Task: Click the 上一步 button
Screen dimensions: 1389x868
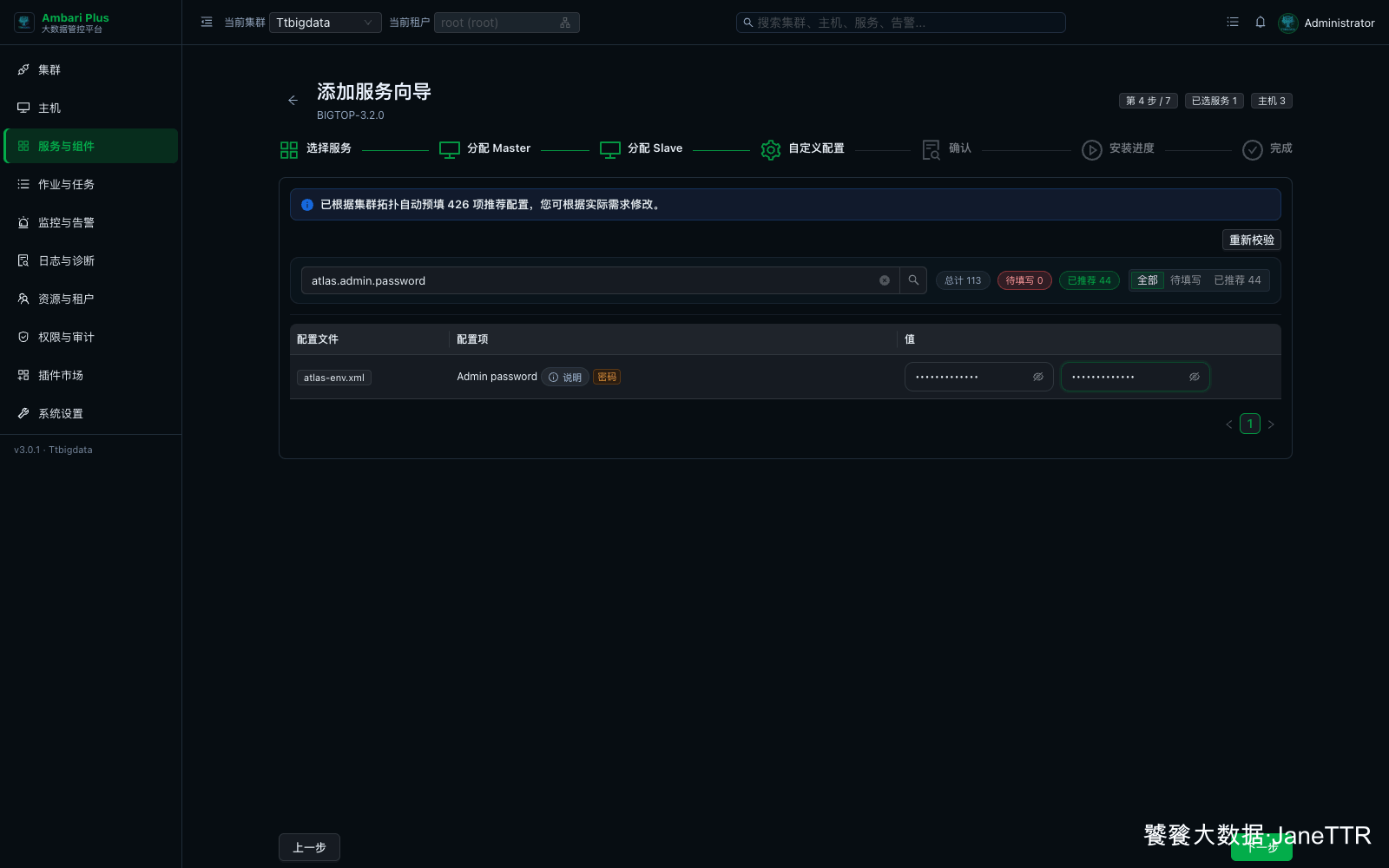Action: [309, 847]
